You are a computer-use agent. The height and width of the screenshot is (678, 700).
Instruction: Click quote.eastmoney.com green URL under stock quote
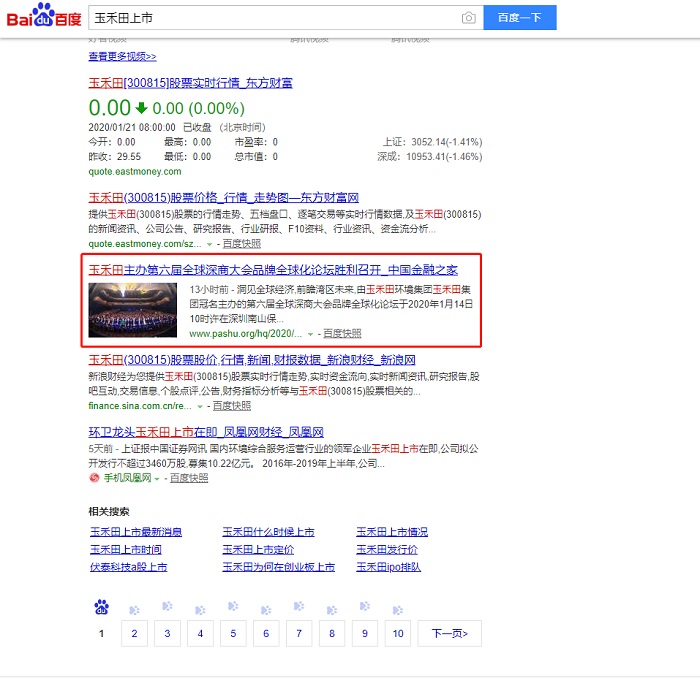[x=135, y=171]
